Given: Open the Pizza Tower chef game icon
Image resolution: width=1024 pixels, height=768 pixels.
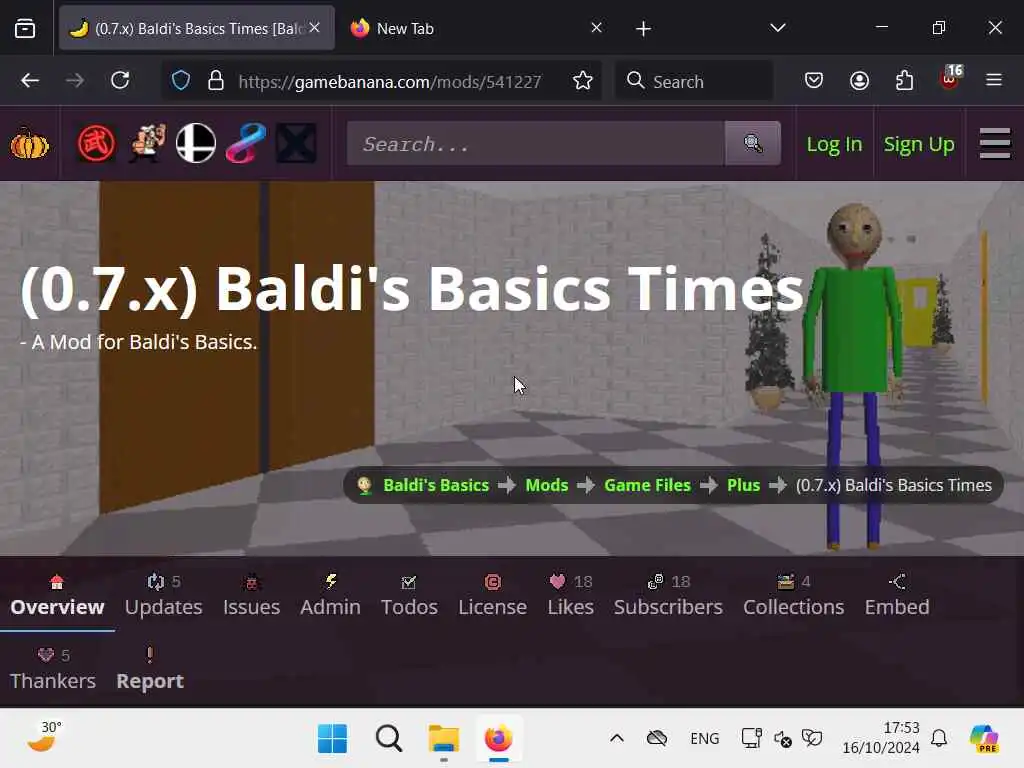Looking at the screenshot, I should pos(146,143).
